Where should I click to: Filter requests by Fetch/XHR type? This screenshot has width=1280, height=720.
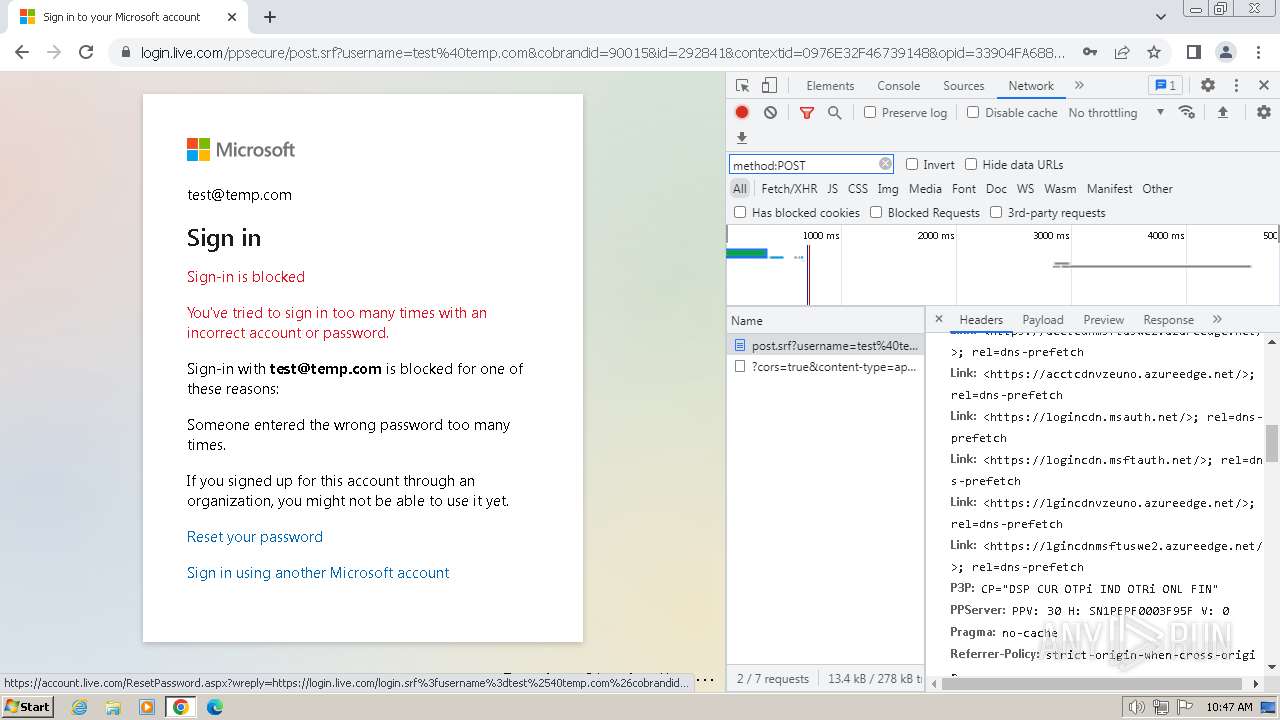[x=789, y=189]
